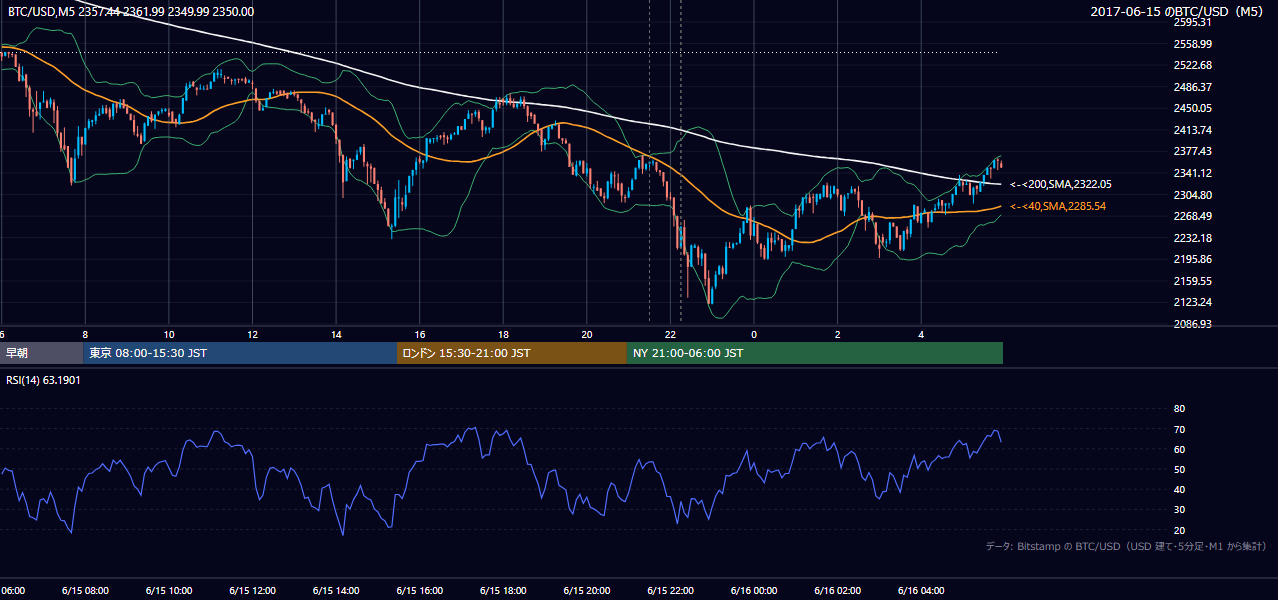Select RSI scale value 30
The image size is (1278, 600).
click(x=1179, y=510)
